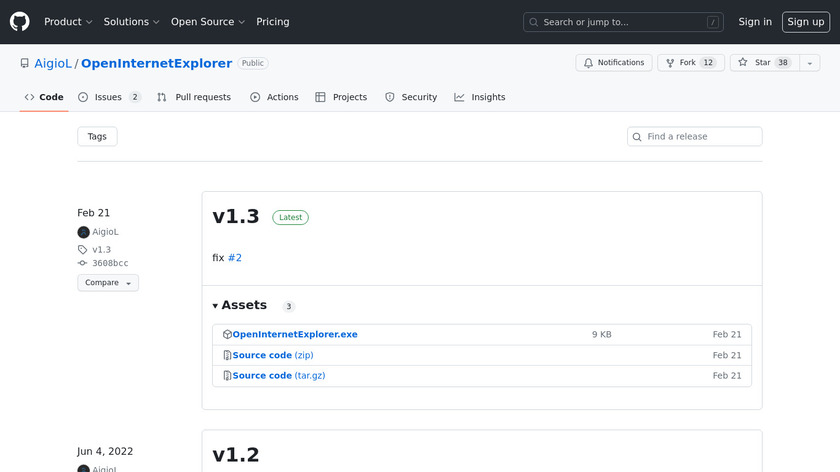The width and height of the screenshot is (840, 472).
Task: Switch to the Issues tab
Action: pyautogui.click(x=109, y=97)
